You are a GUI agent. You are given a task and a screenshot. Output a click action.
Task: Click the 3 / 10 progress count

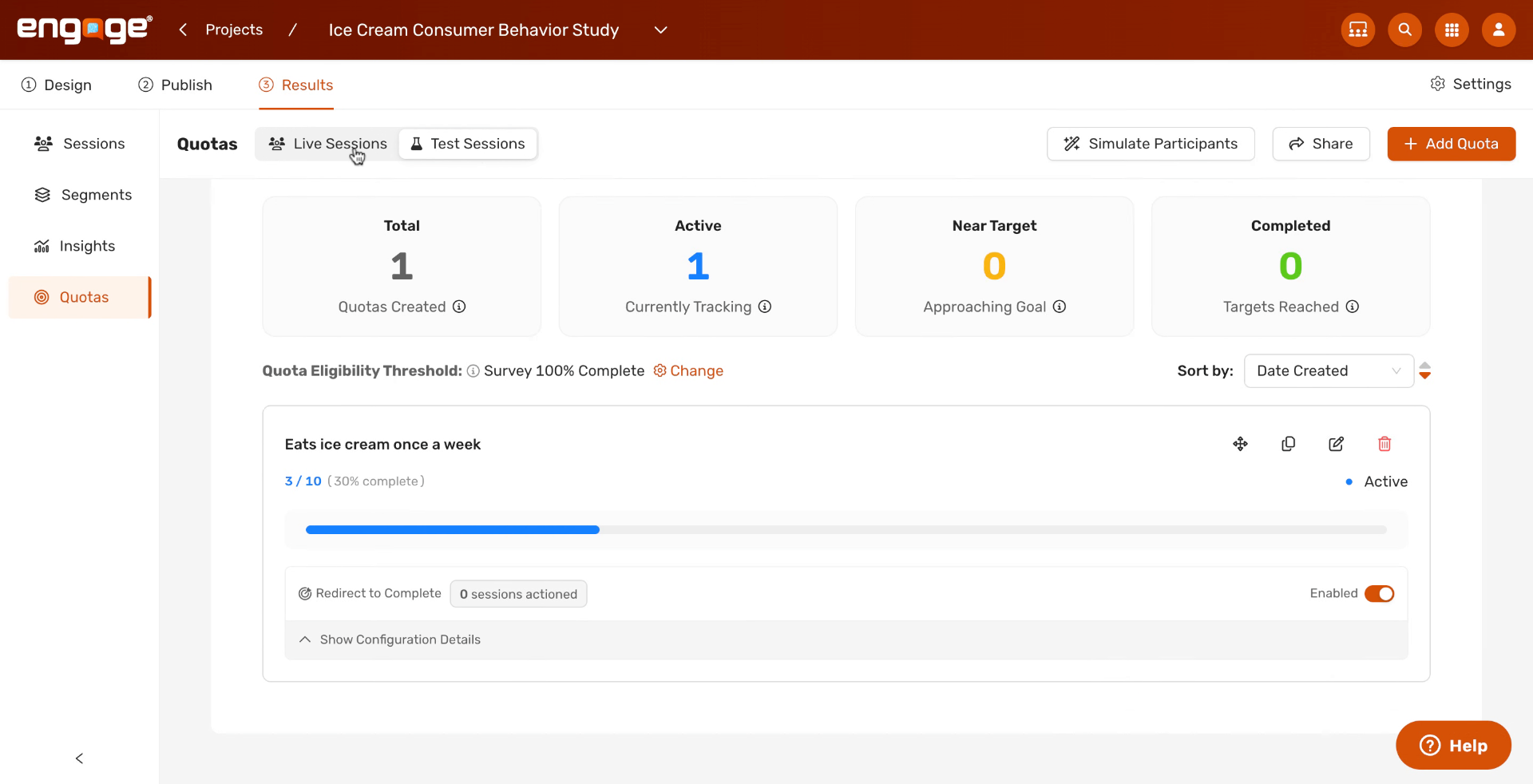[303, 481]
